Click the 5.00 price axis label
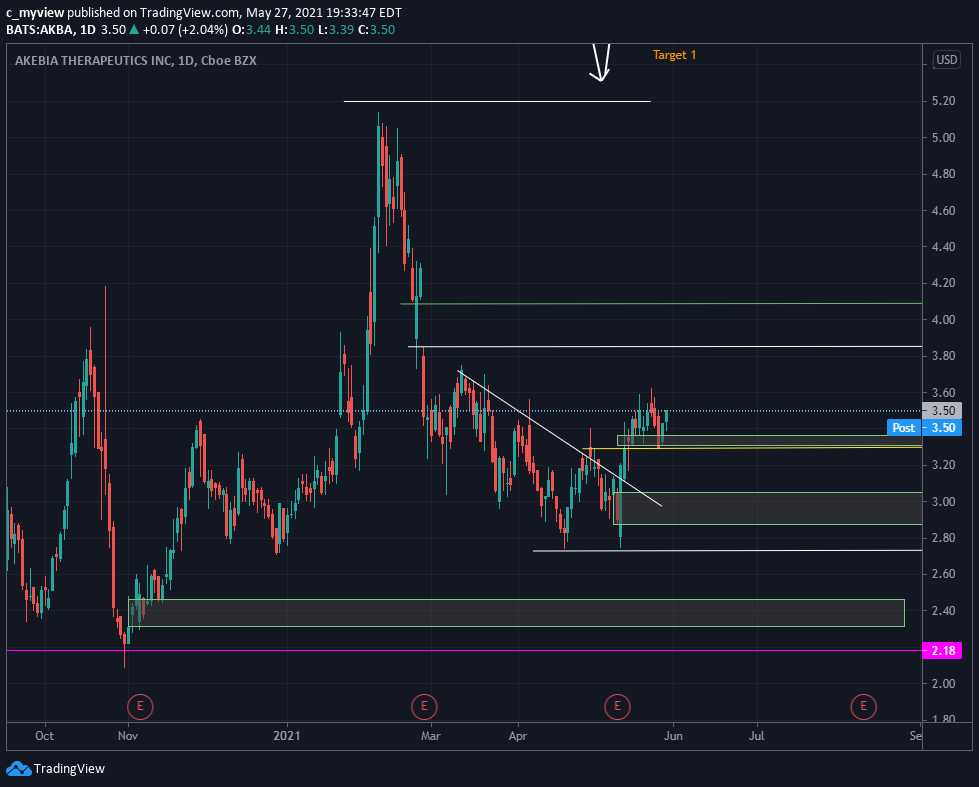The height and width of the screenshot is (787, 979). 943,137
